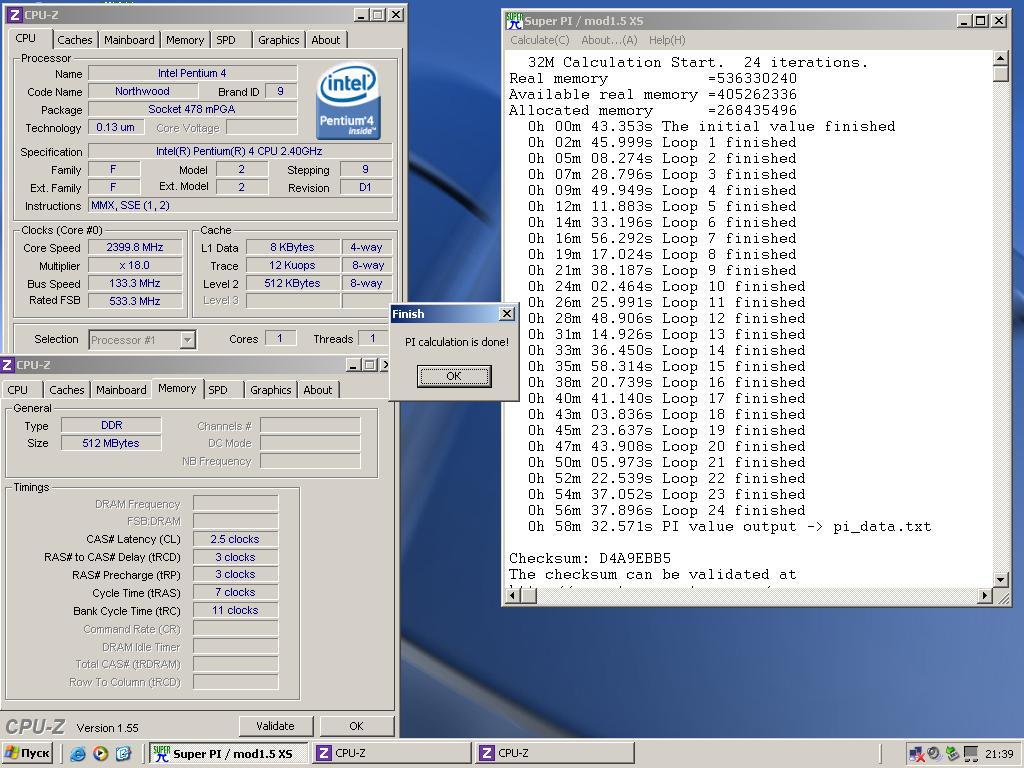Click the disconnected network tray icon with red X
The width and height of the screenshot is (1024, 768).
pos(916,754)
